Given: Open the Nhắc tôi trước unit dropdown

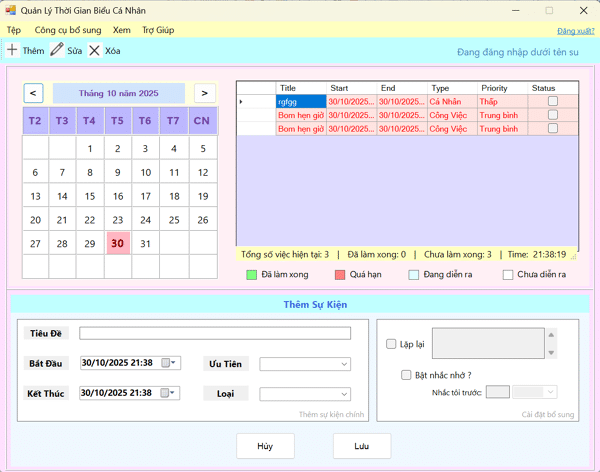Looking at the screenshot, I should pos(549,393).
